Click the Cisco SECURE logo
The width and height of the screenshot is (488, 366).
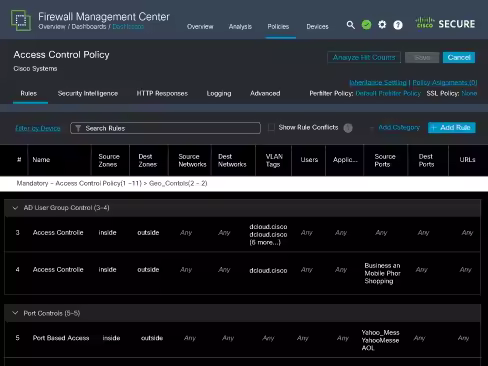(445, 23)
